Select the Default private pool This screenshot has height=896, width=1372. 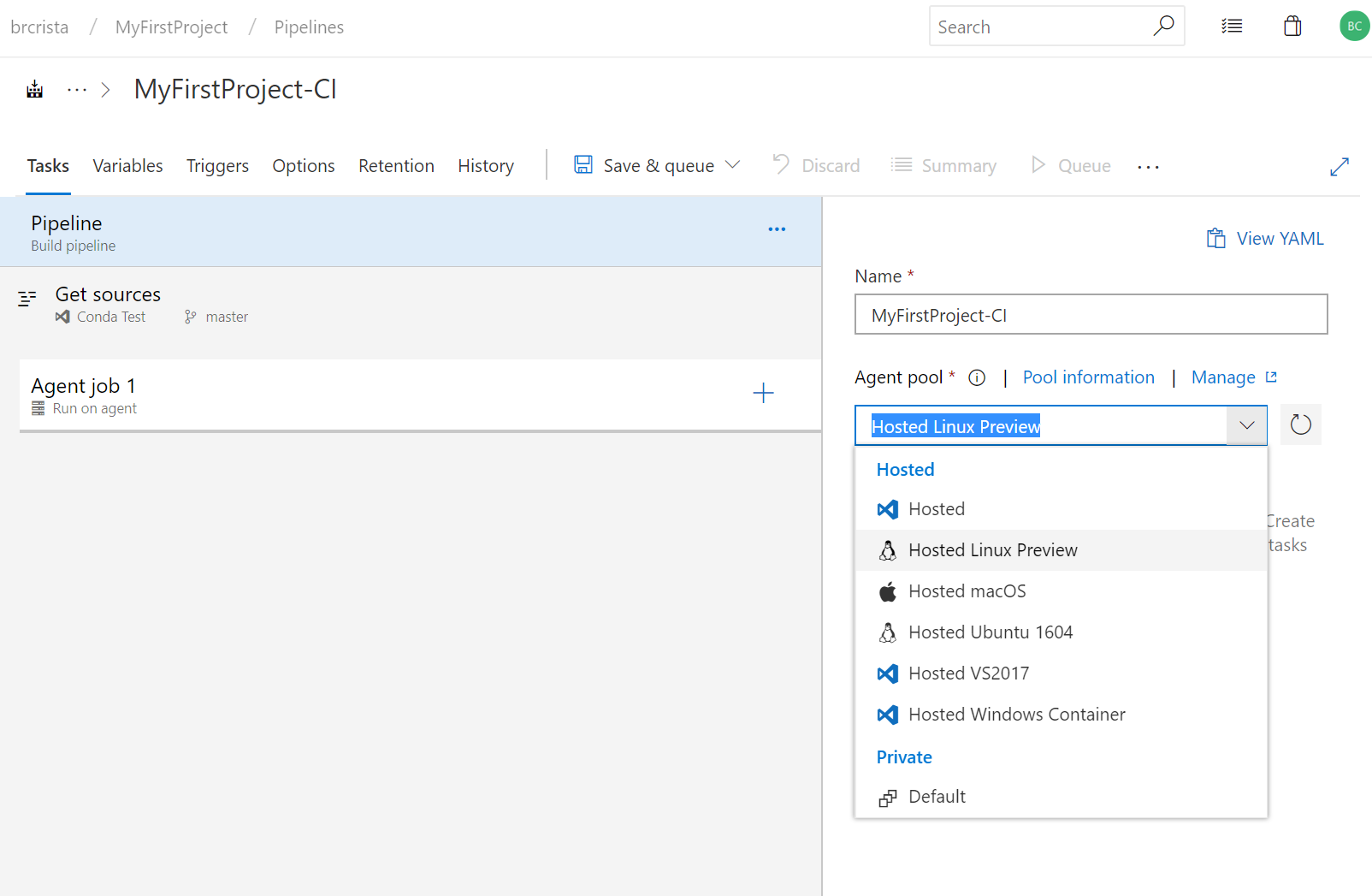pos(1061,797)
